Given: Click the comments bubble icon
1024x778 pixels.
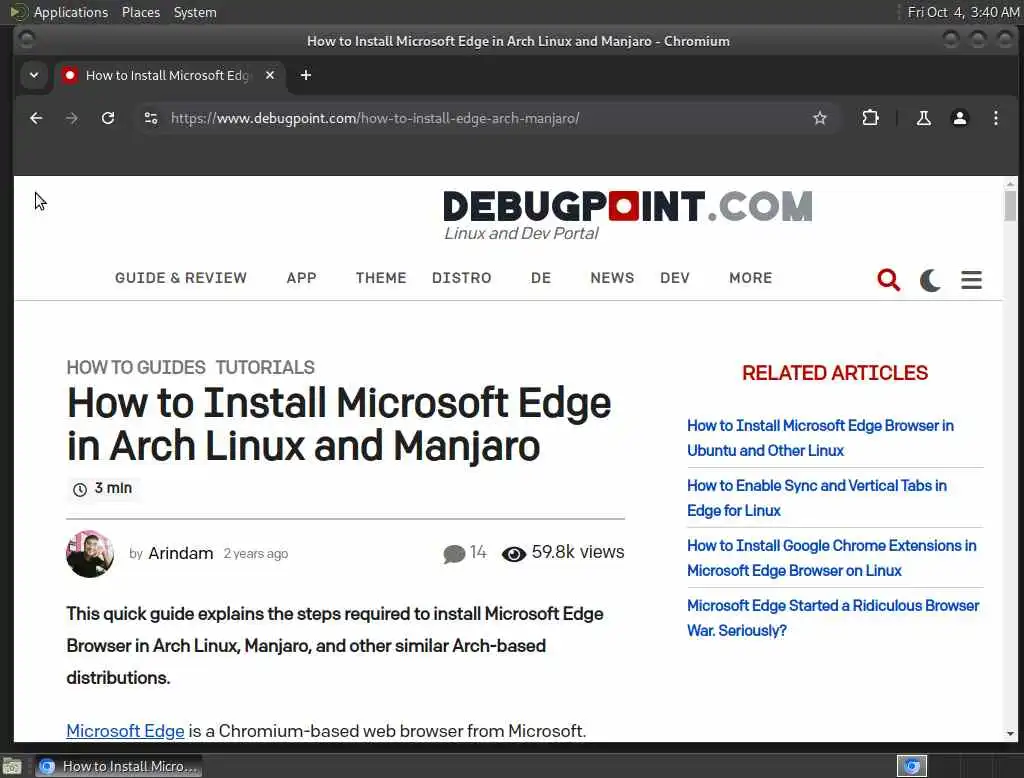Looking at the screenshot, I should (x=454, y=554).
